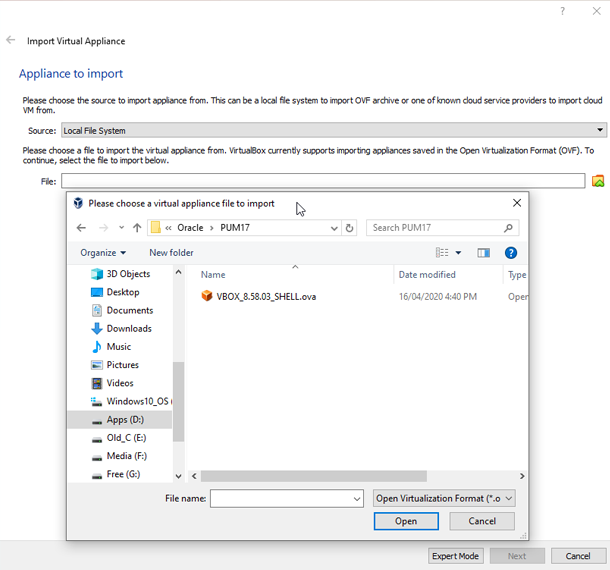The height and width of the screenshot is (570, 610).
Task: Switch to Expert Mode
Action: 456,556
